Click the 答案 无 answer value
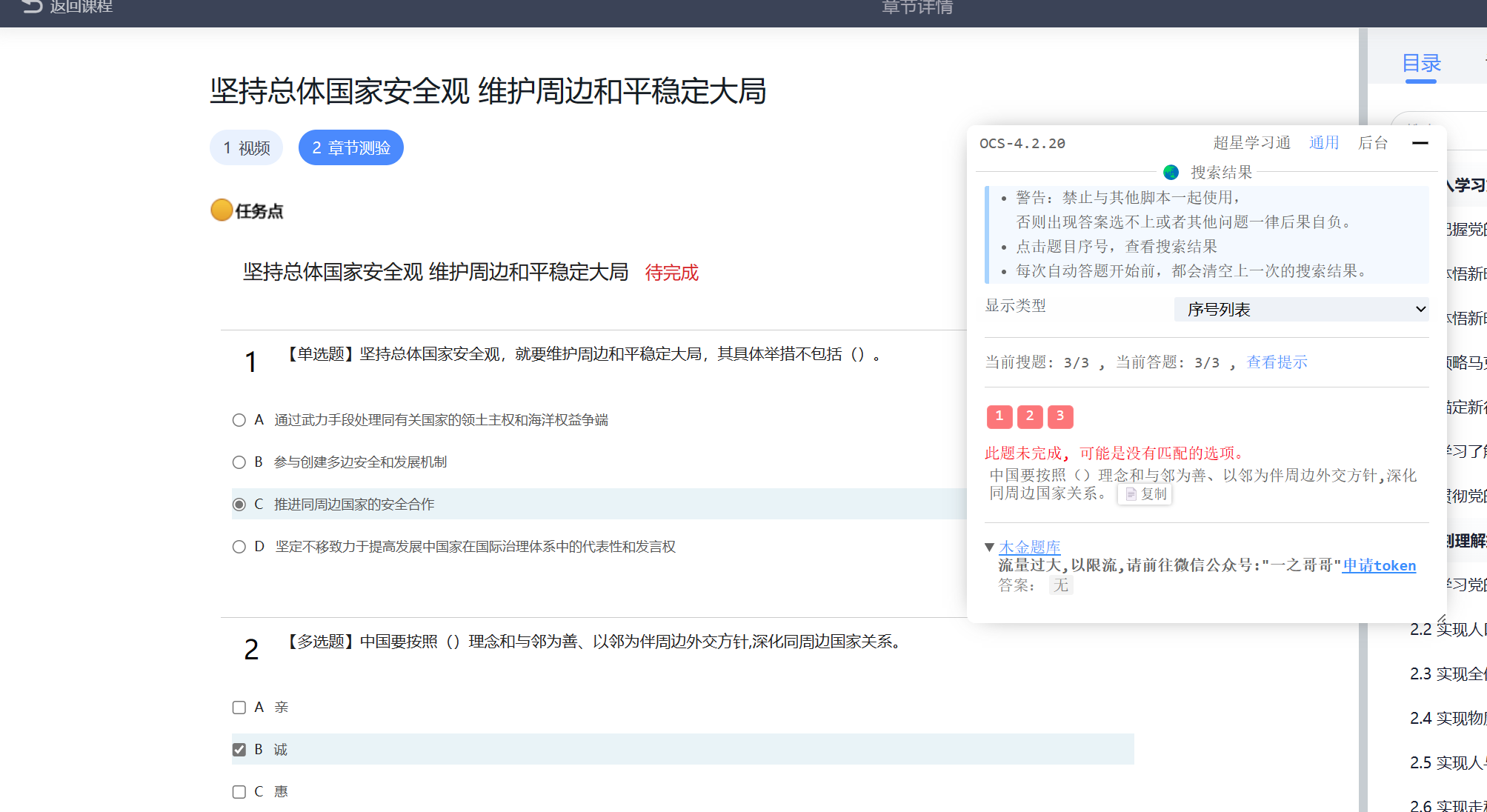This screenshot has width=1487, height=812. [1060, 585]
